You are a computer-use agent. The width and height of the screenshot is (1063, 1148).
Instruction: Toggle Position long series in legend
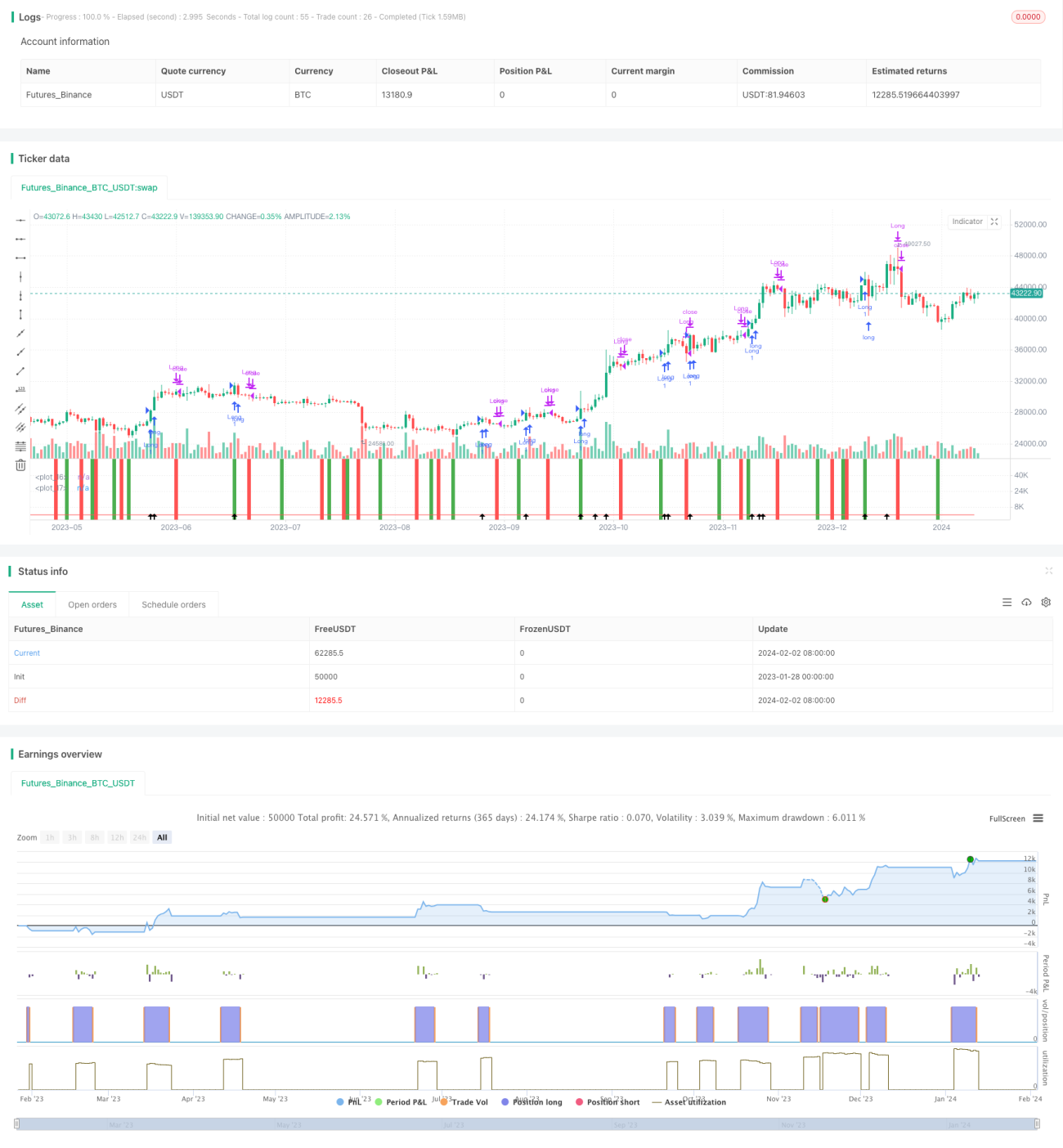[x=531, y=1102]
